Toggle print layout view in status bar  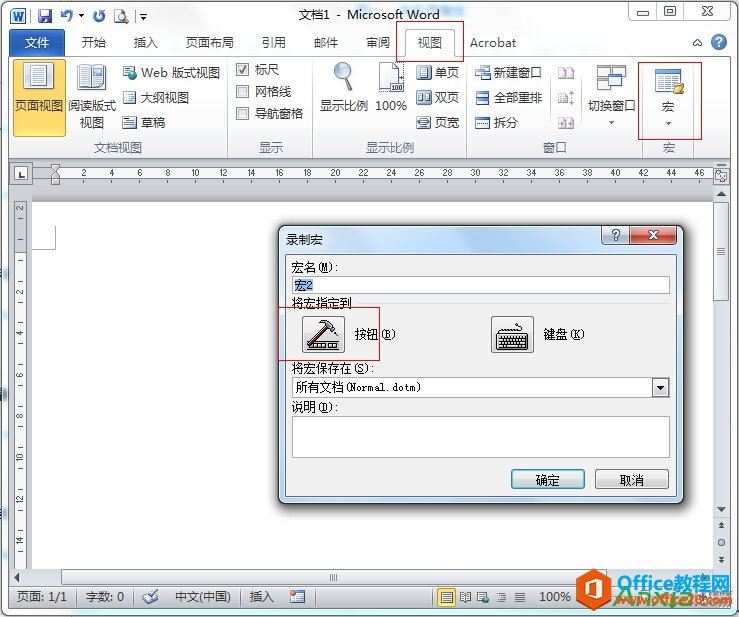point(446,597)
